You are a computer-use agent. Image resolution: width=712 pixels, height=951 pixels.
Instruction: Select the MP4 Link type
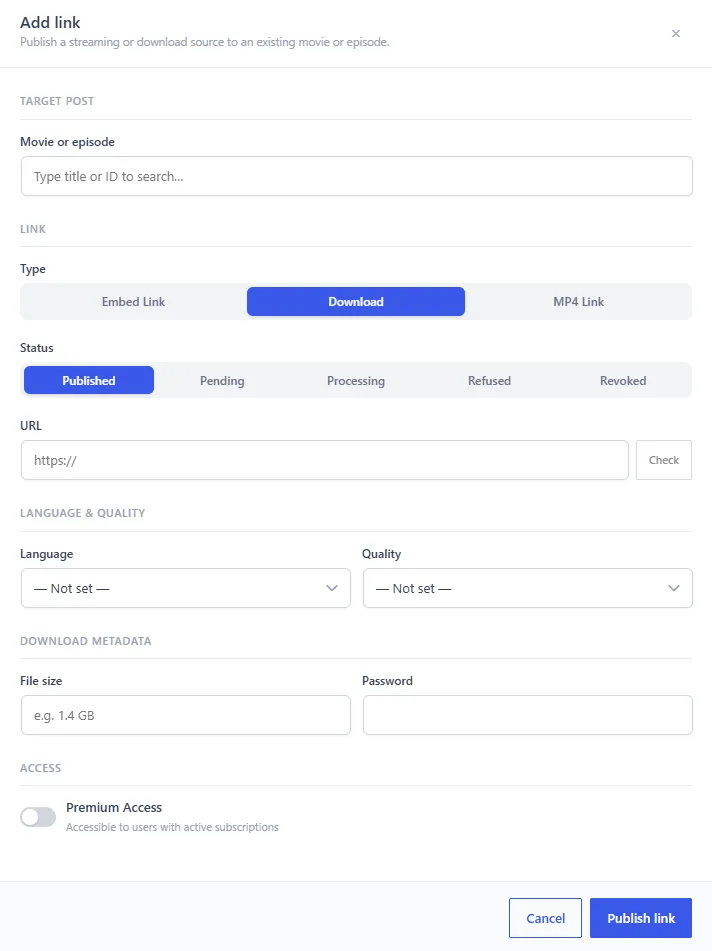579,301
